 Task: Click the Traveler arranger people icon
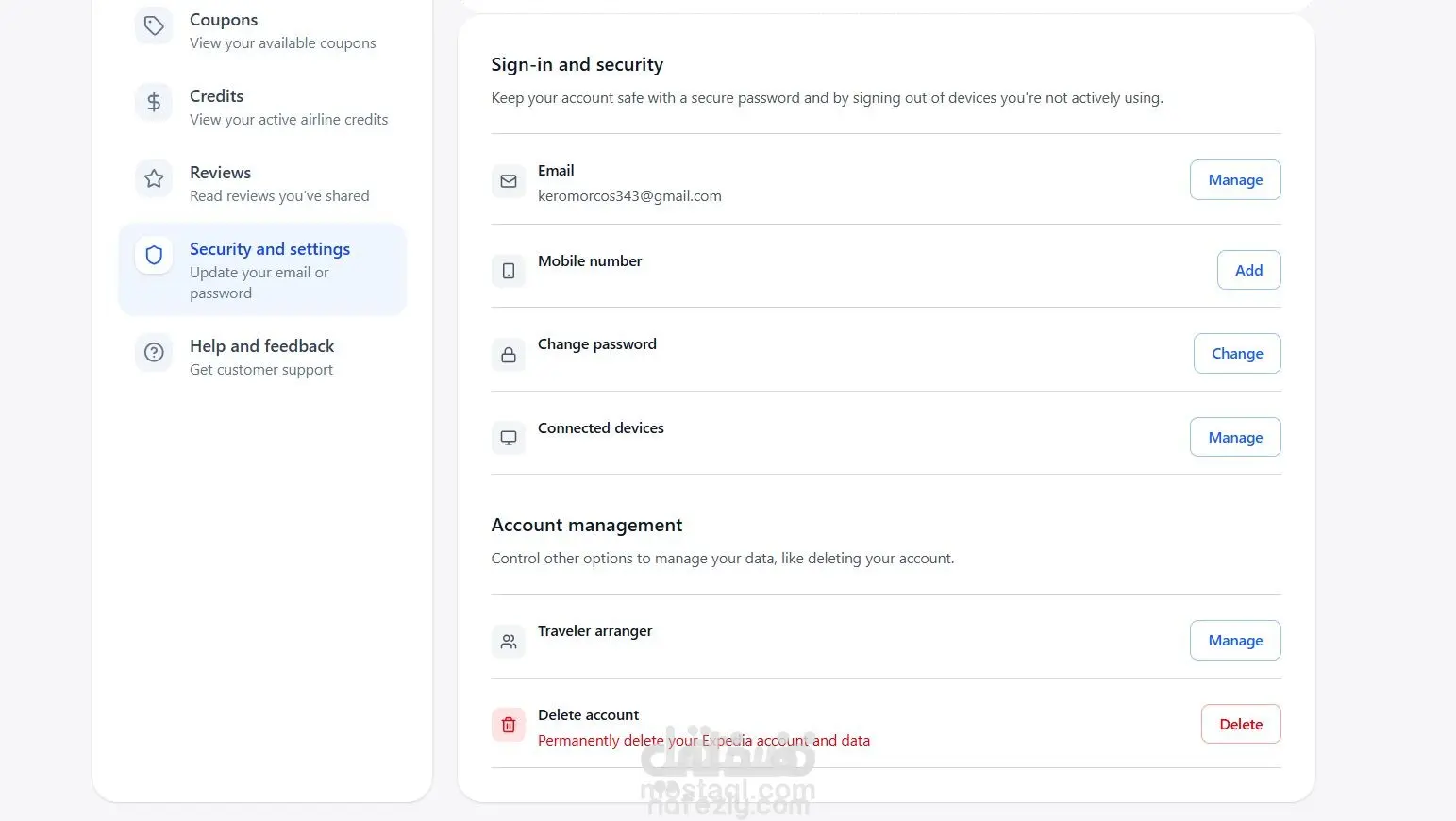(x=509, y=642)
